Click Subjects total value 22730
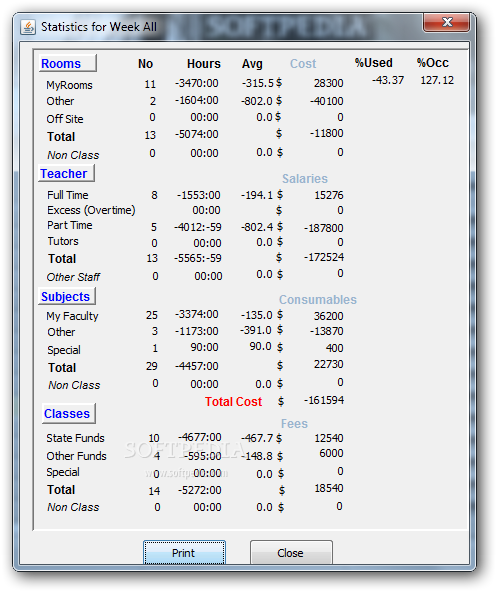 tap(328, 364)
